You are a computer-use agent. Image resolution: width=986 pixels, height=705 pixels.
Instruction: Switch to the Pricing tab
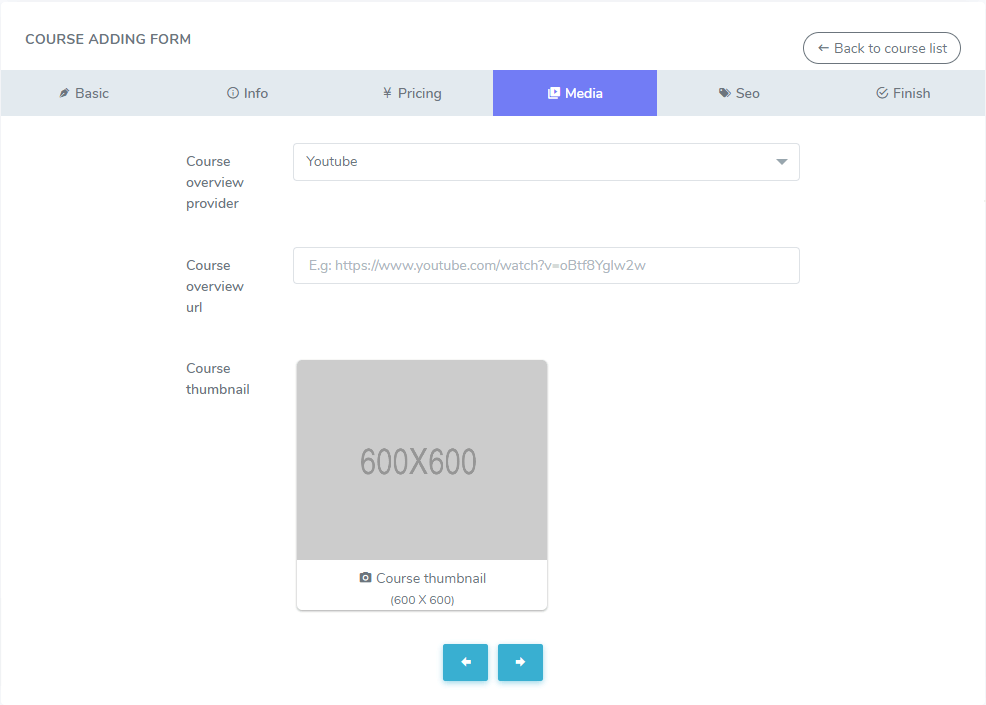(x=411, y=93)
